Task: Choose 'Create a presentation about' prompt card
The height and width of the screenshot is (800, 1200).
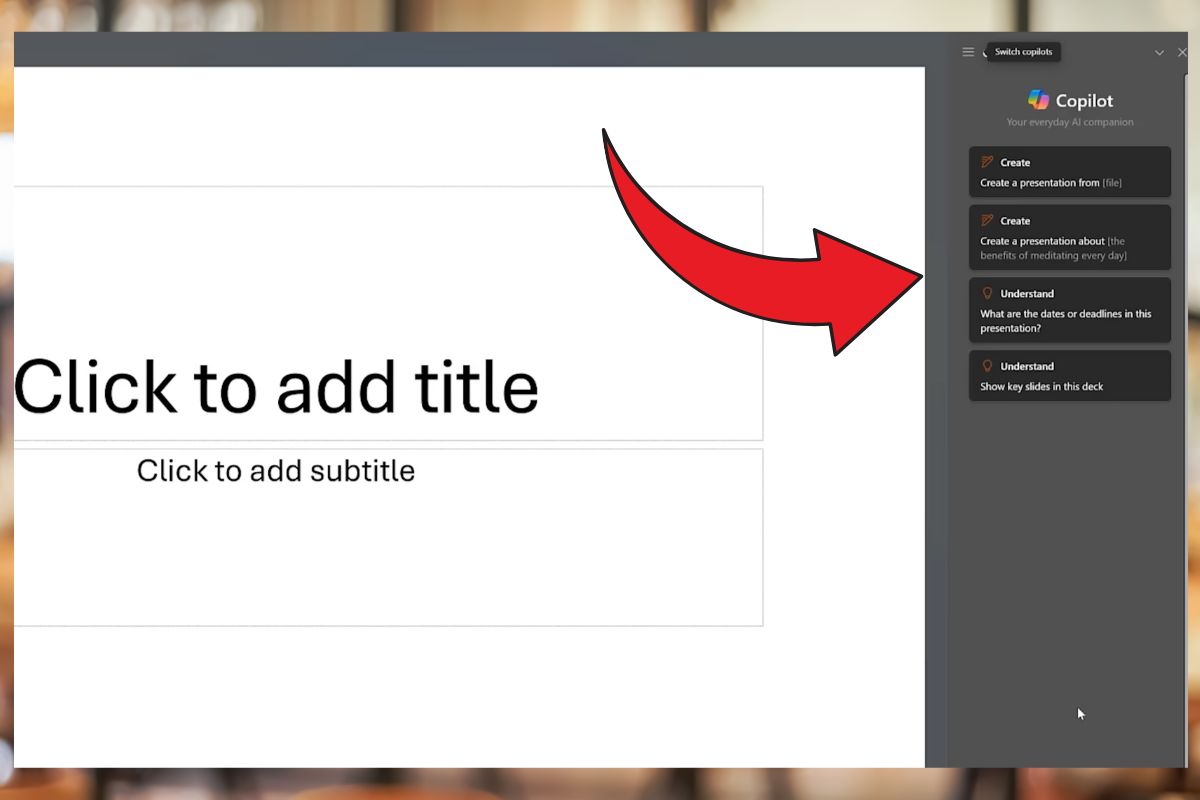Action: point(1070,237)
